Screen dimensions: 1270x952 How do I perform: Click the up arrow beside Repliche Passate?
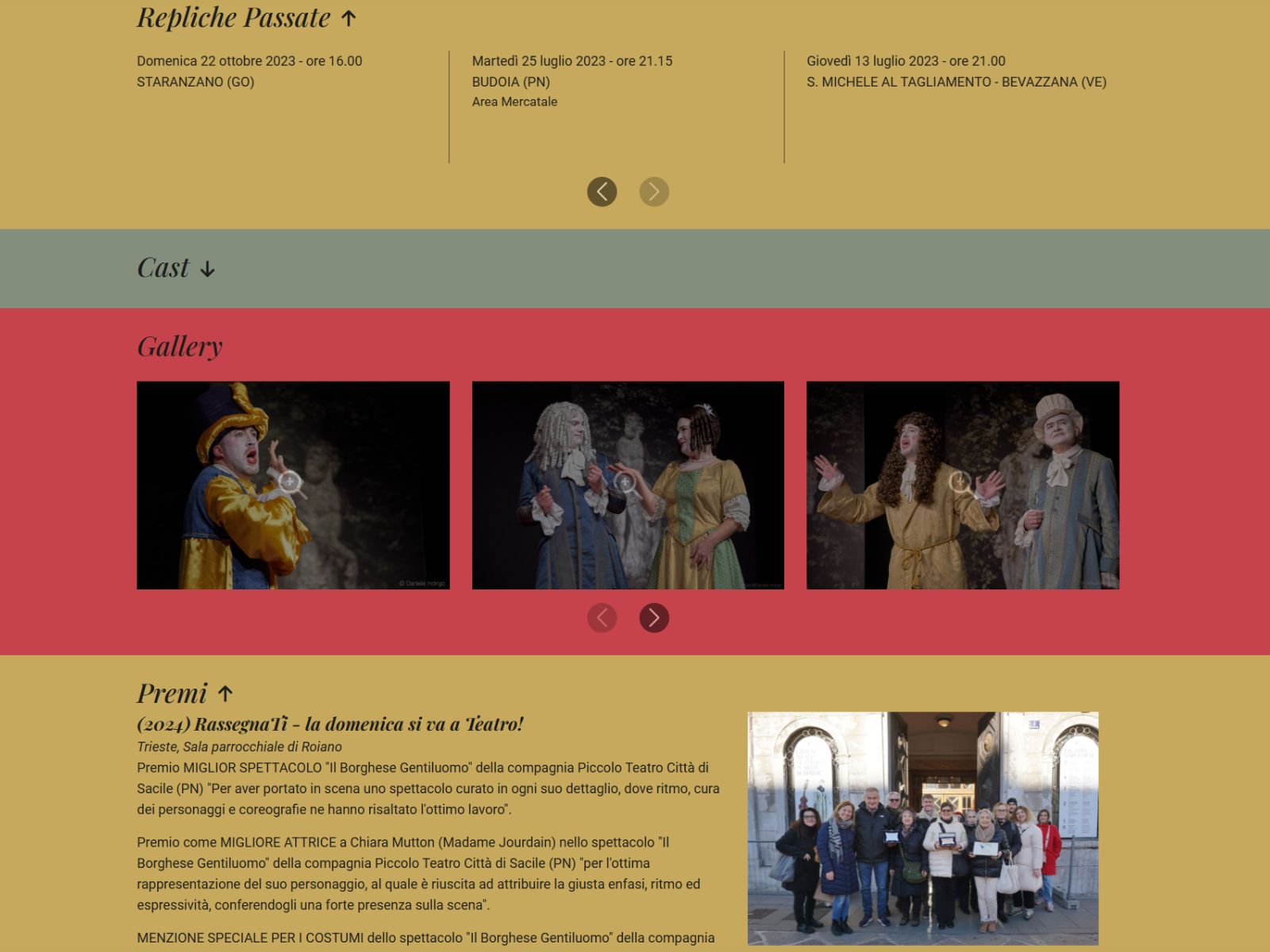tap(348, 17)
